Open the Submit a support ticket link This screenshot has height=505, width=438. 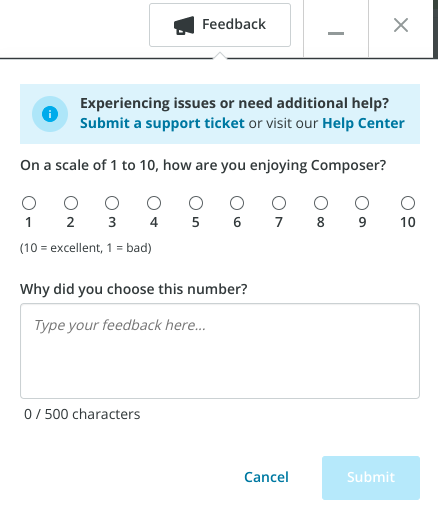point(162,123)
